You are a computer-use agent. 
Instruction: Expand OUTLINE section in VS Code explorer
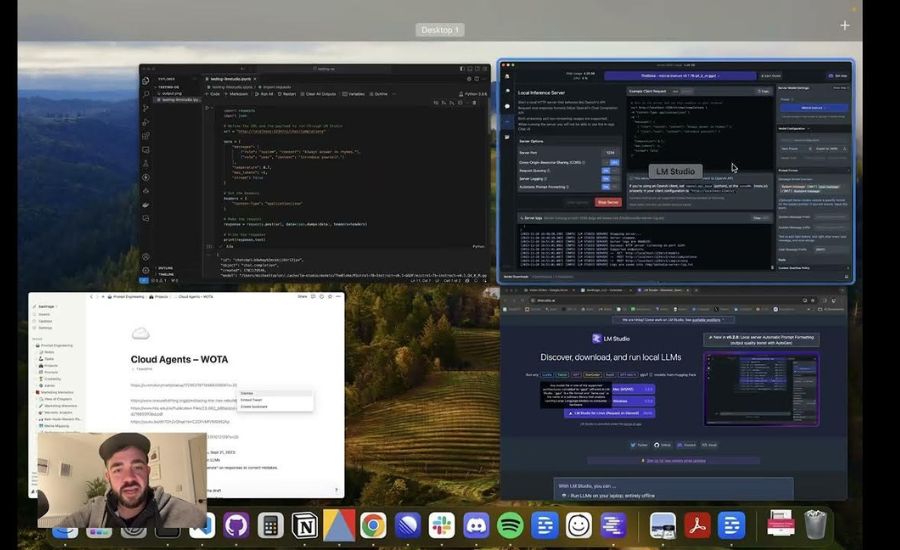(x=165, y=268)
